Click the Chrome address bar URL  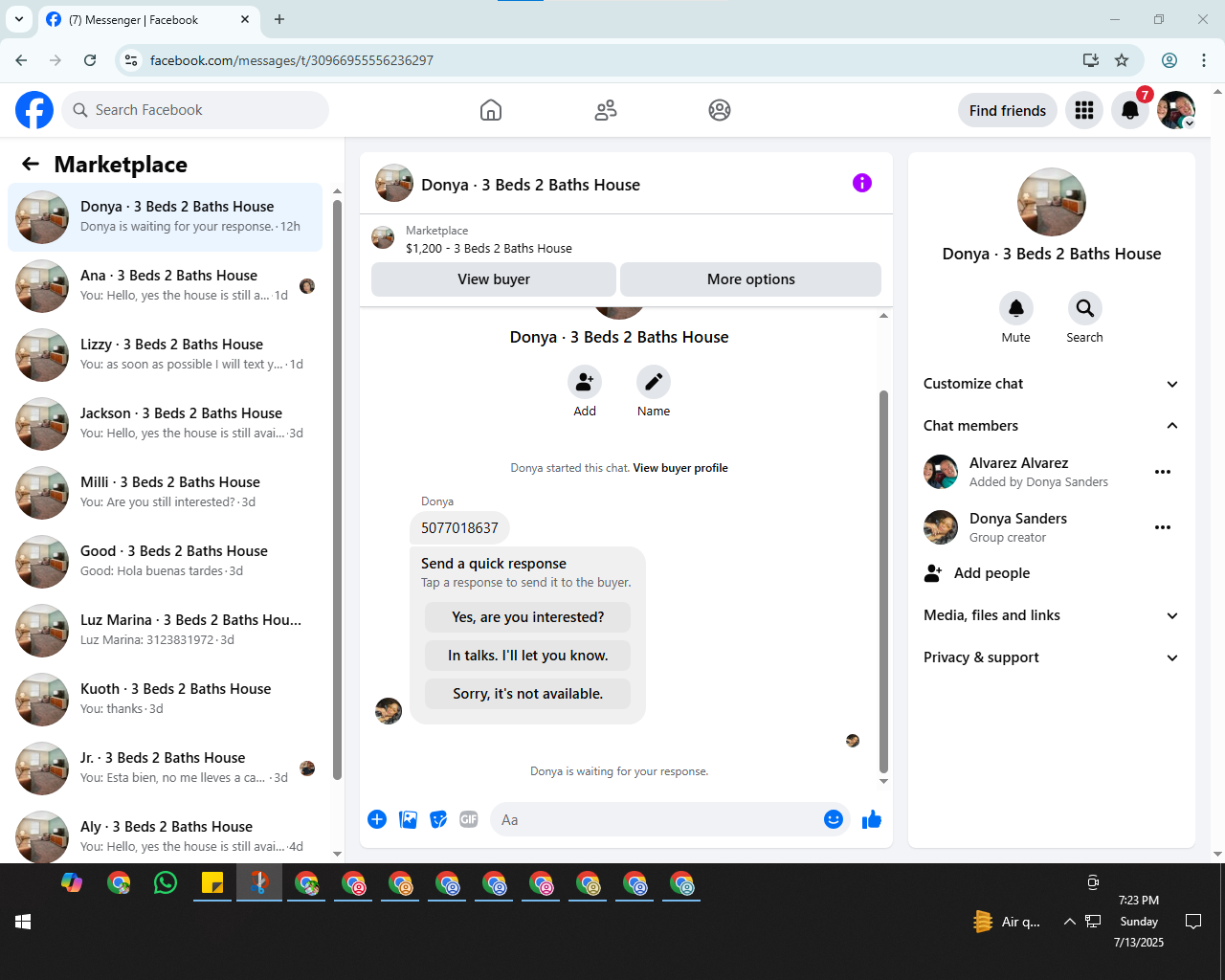pos(292,60)
